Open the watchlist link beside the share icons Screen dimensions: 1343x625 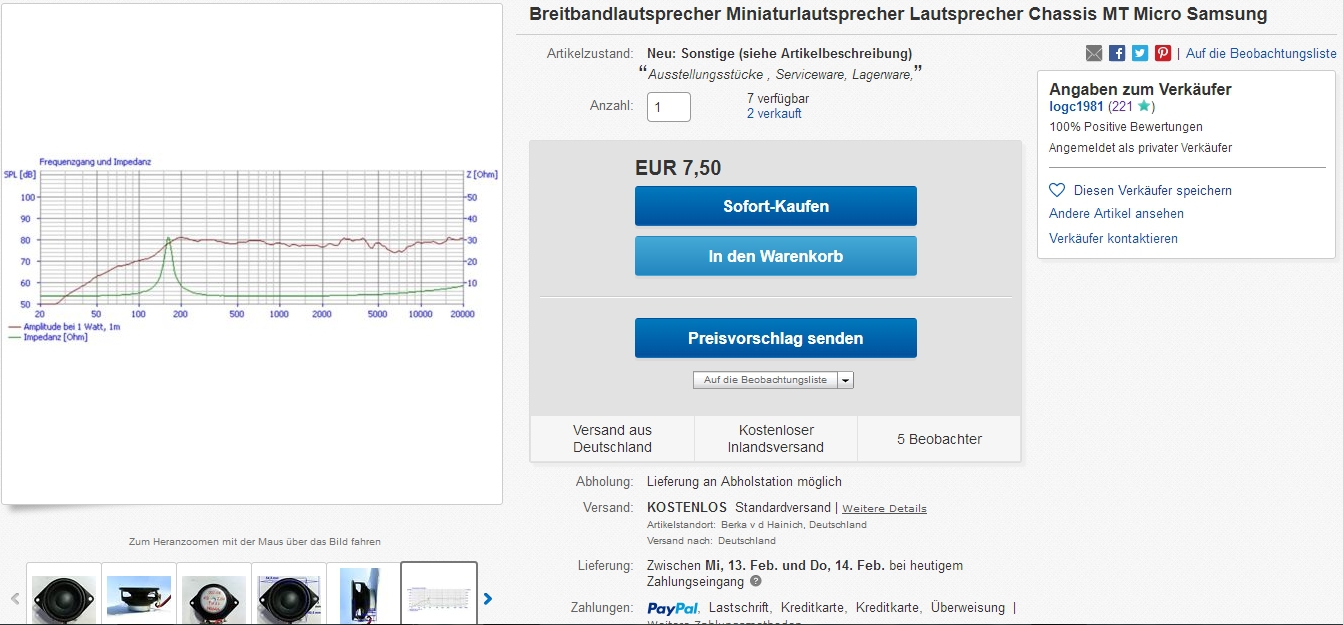point(1261,53)
